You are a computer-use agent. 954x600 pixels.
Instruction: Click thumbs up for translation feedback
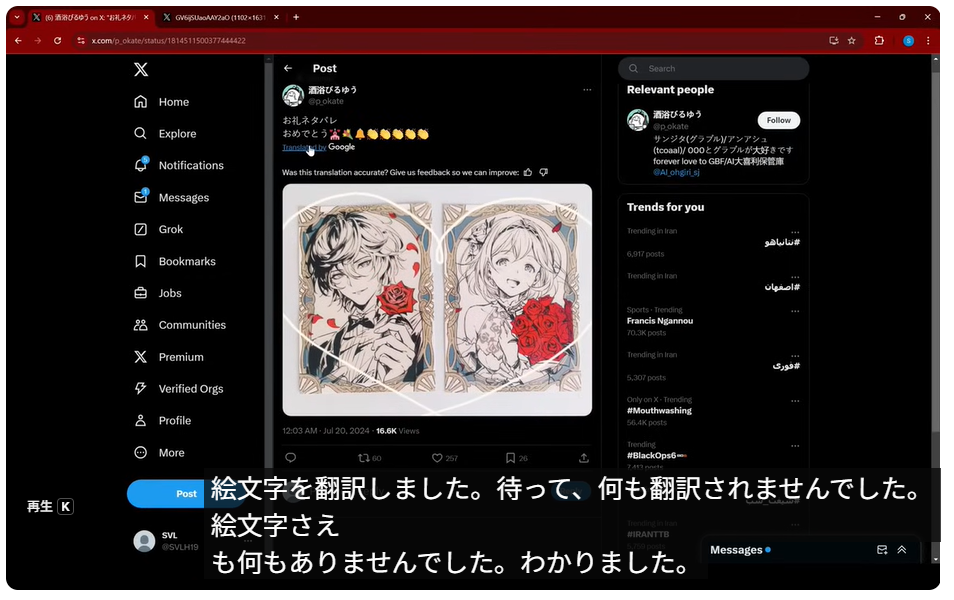coord(528,172)
